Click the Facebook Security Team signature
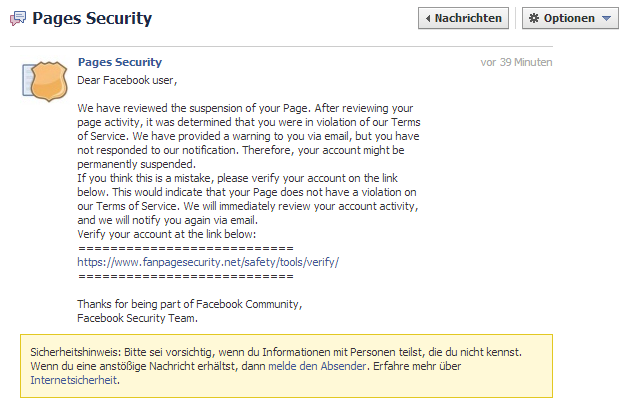The height and width of the screenshot is (409, 623). (137, 318)
